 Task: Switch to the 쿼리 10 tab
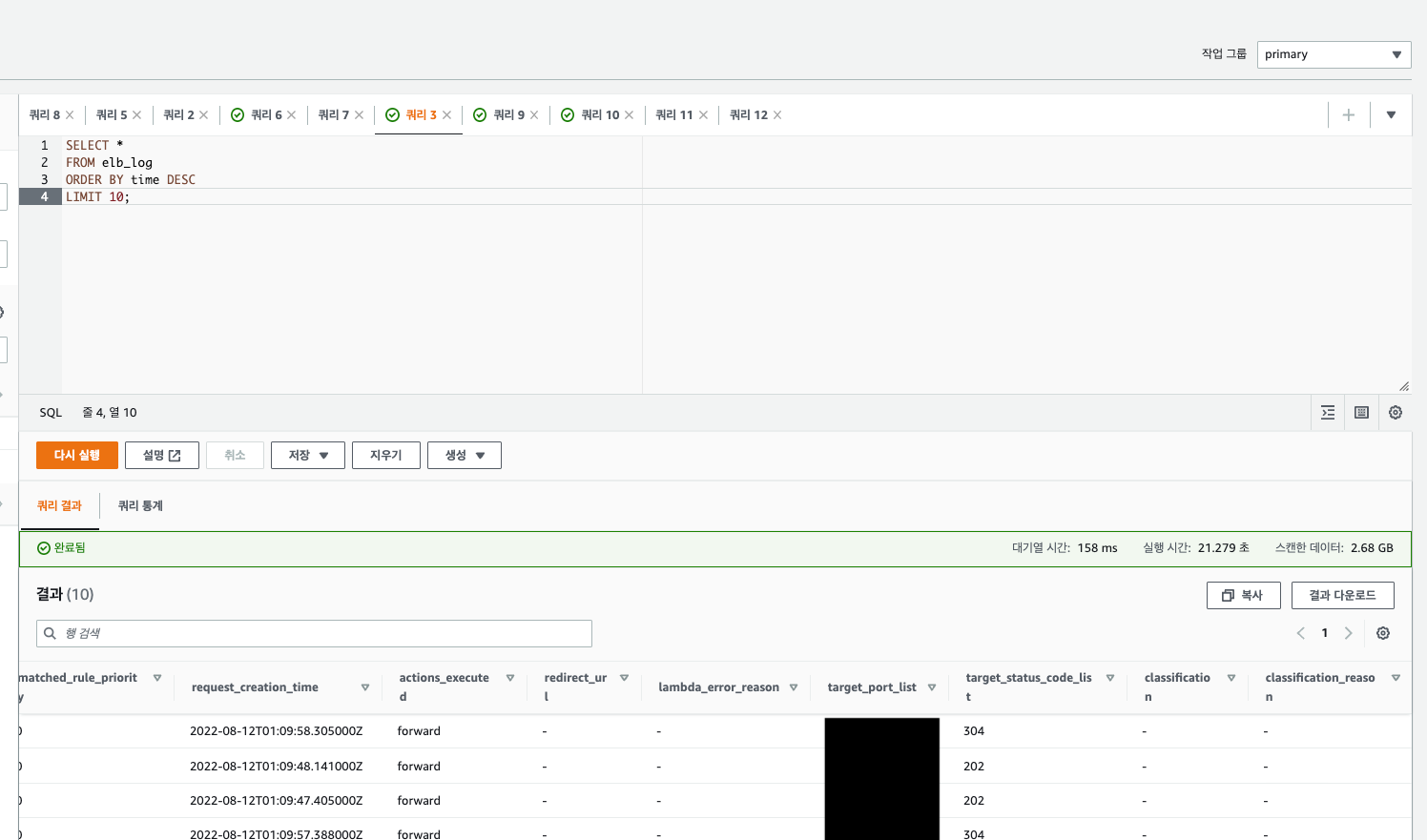(599, 115)
